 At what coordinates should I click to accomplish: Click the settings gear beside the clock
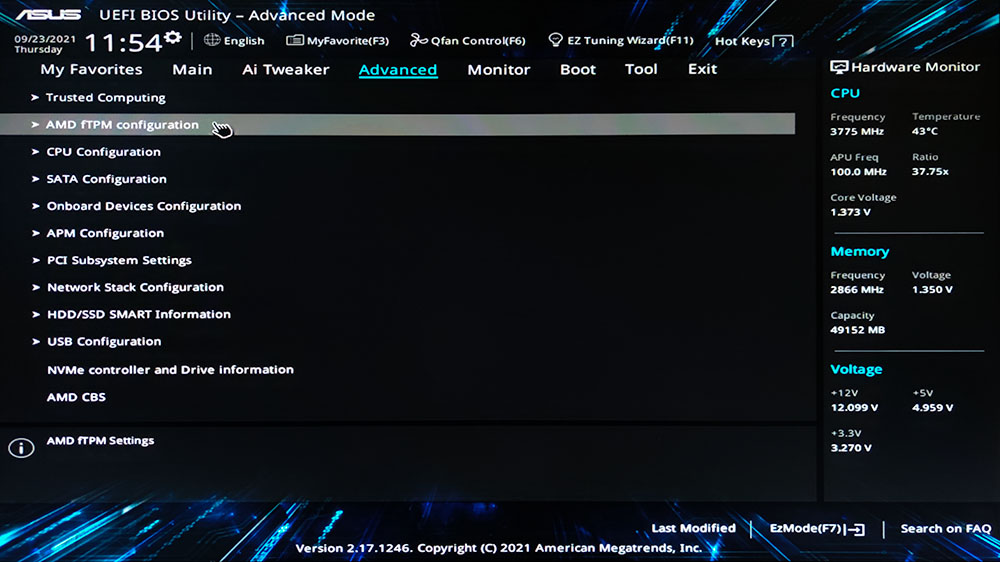point(174,38)
